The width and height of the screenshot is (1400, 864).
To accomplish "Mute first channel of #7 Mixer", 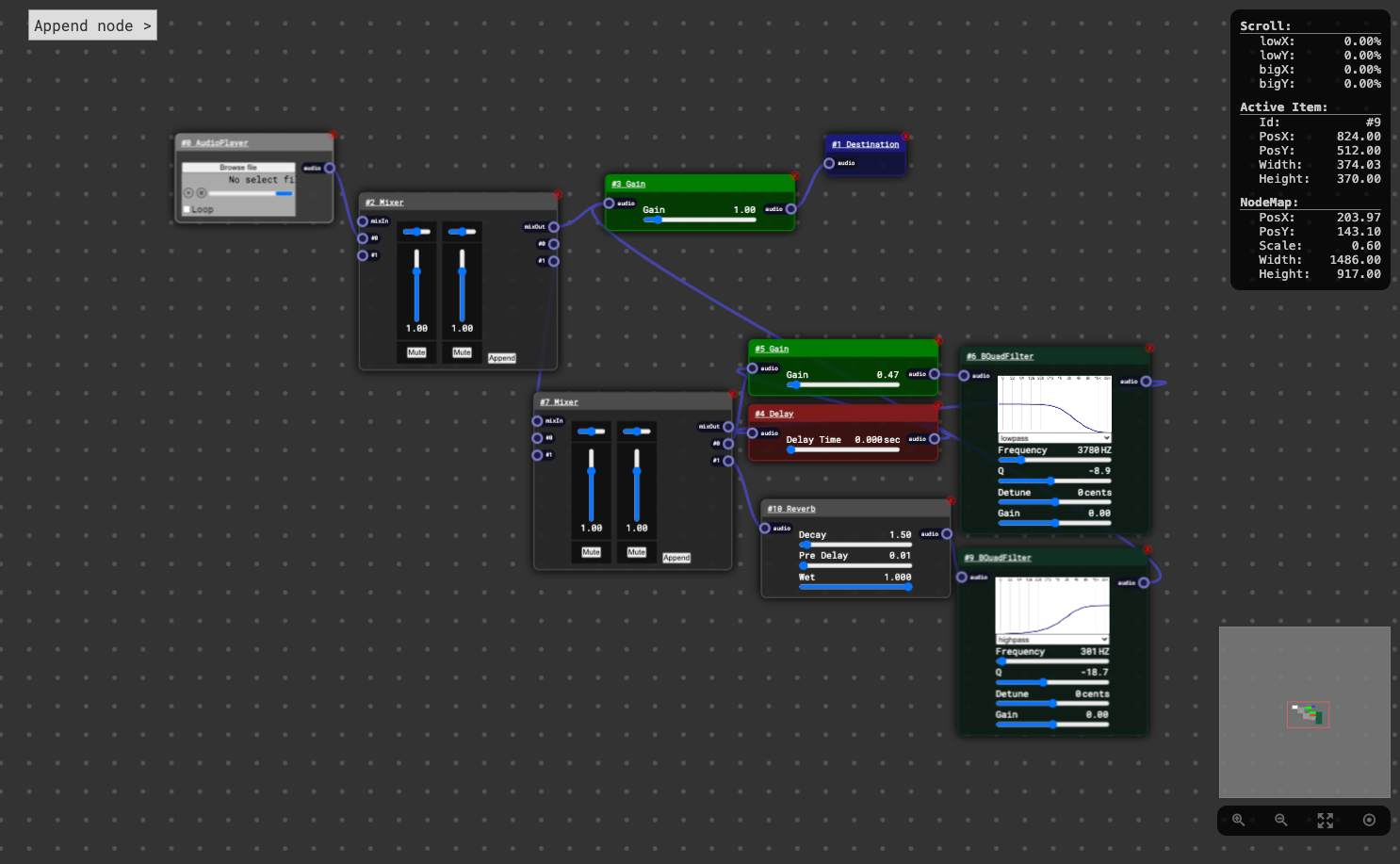I will 591,552.
